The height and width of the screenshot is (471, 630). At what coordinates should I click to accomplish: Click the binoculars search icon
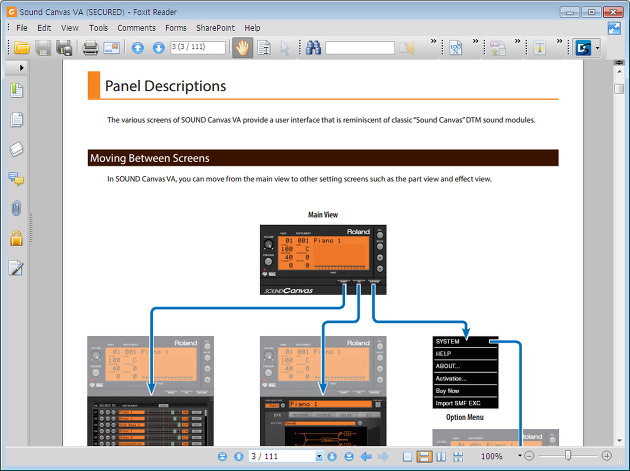coord(313,48)
